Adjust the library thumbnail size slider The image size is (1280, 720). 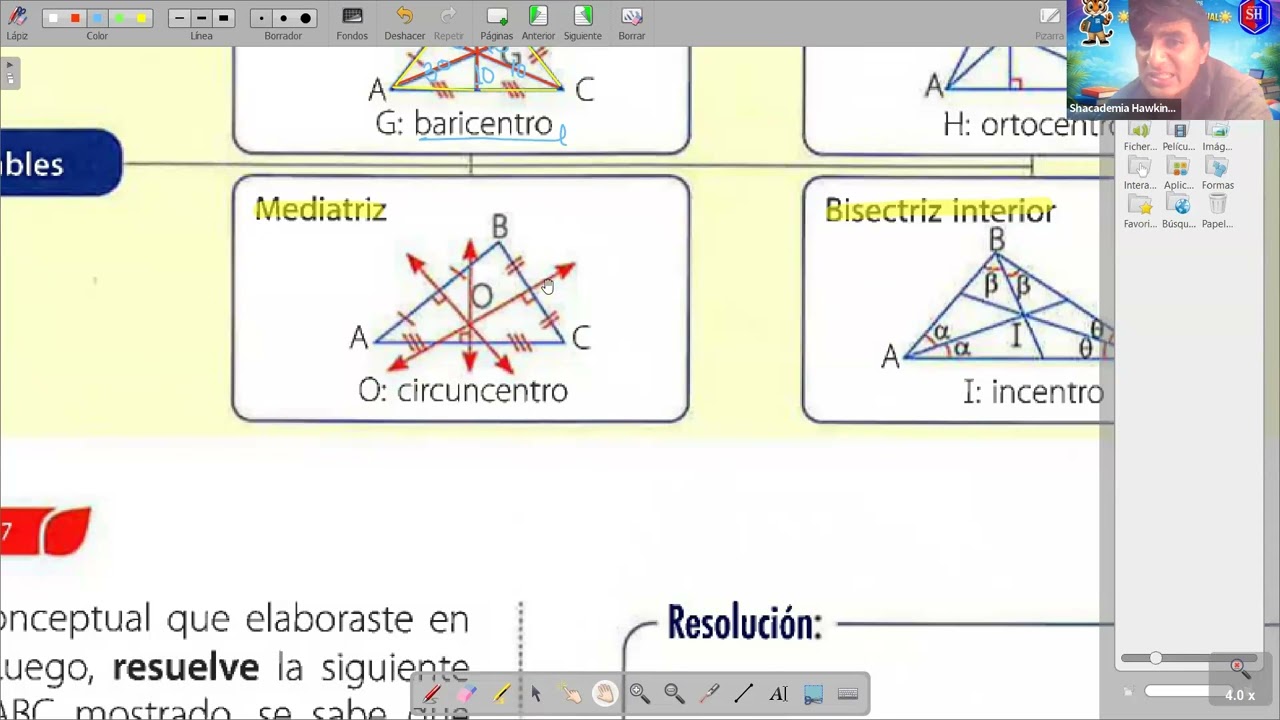coord(1155,658)
